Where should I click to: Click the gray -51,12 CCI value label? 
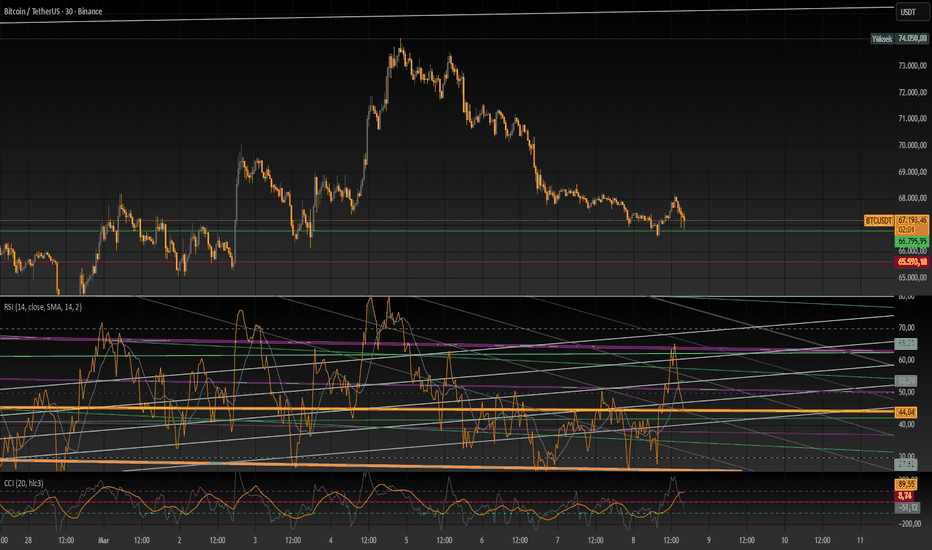(907, 507)
